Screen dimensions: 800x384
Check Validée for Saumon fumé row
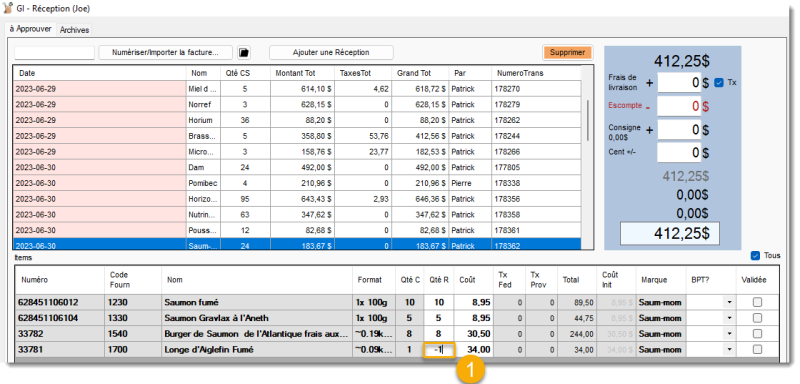click(x=757, y=302)
